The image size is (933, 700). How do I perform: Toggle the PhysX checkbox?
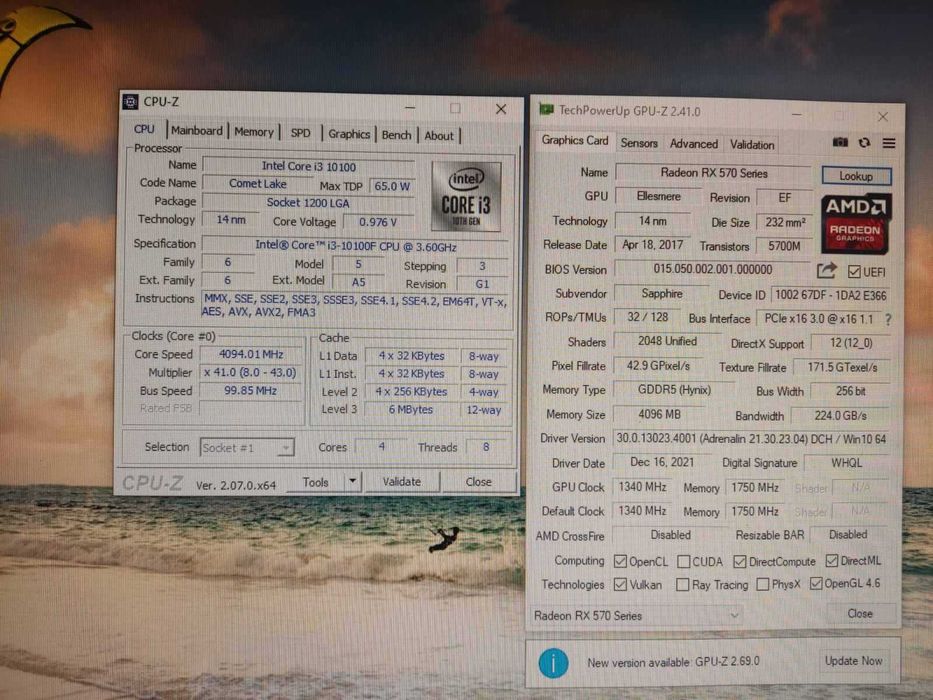pos(762,584)
